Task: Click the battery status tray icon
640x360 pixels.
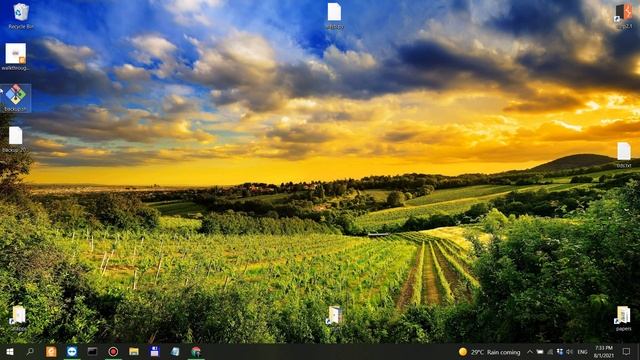Action: tap(540, 352)
